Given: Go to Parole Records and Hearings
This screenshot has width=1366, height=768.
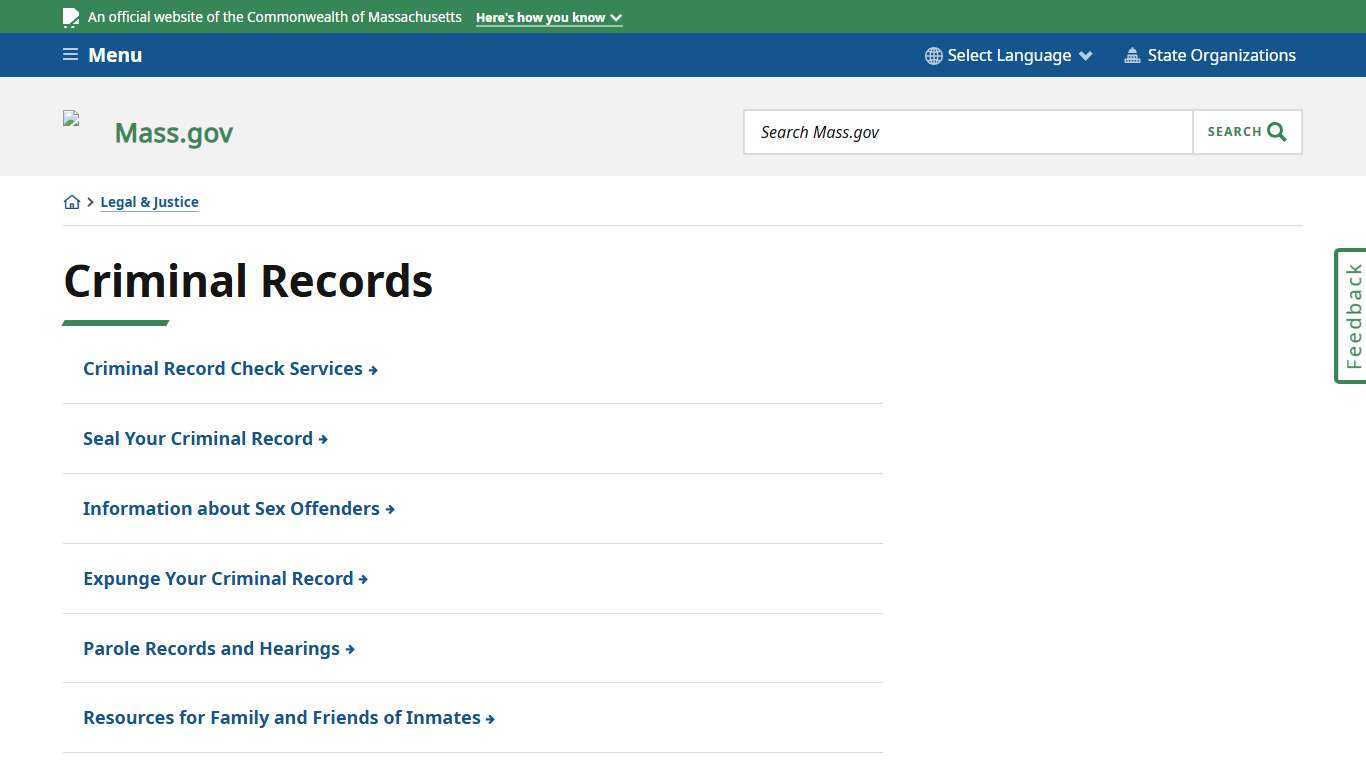Looking at the screenshot, I should [x=211, y=648].
